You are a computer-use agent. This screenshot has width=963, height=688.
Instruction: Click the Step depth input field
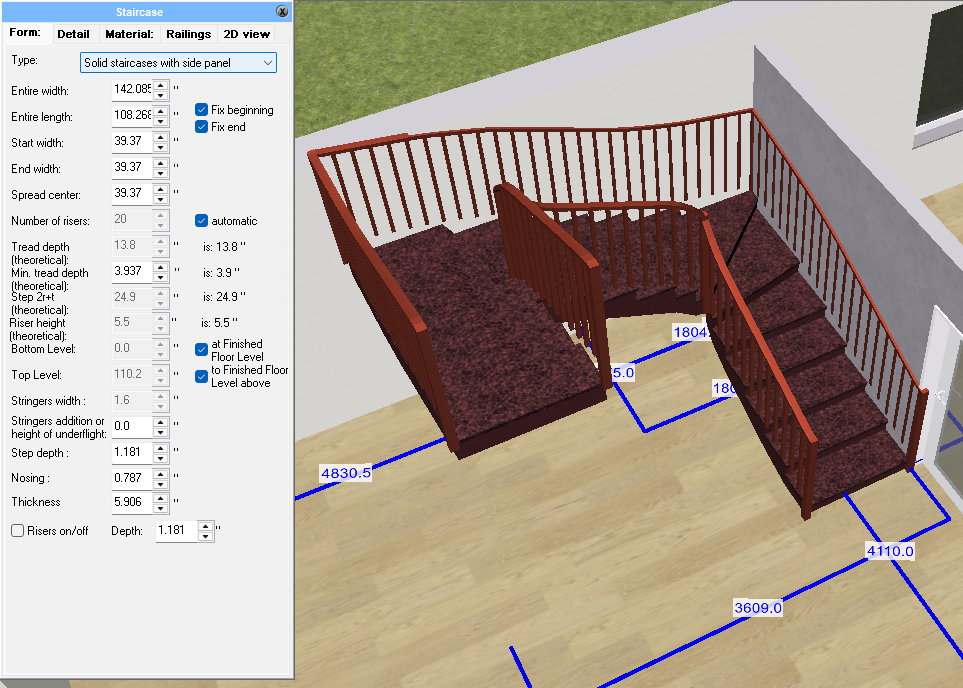point(132,453)
